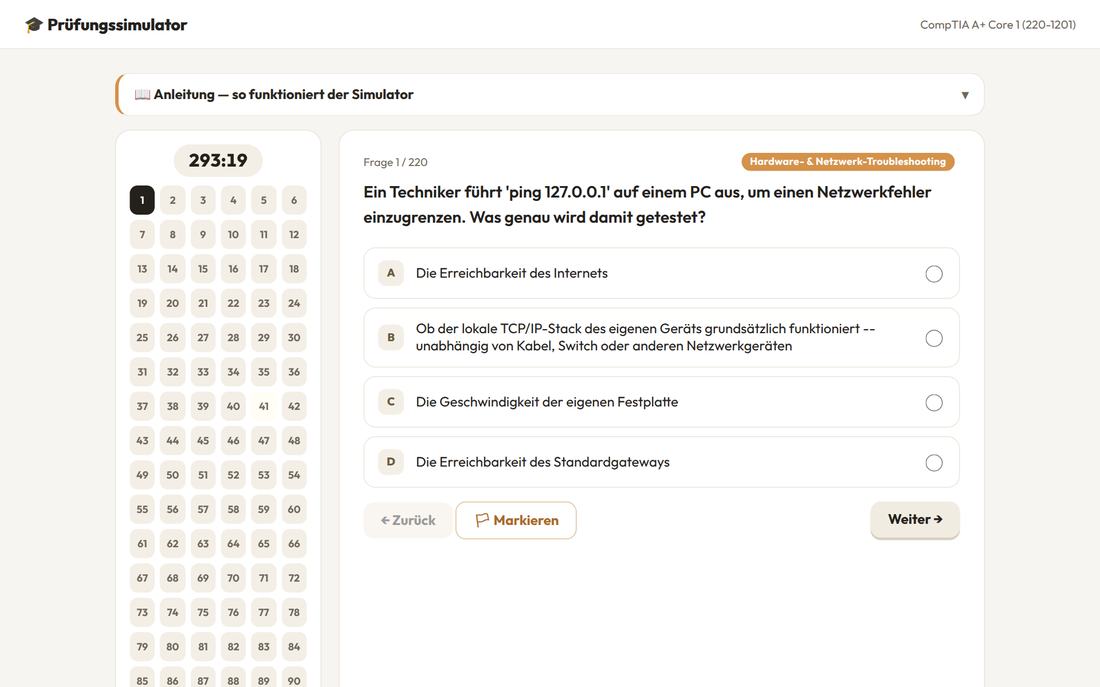Screen dimensions: 1100x687
Task: Click the letter B answer badge
Action: 391,338
